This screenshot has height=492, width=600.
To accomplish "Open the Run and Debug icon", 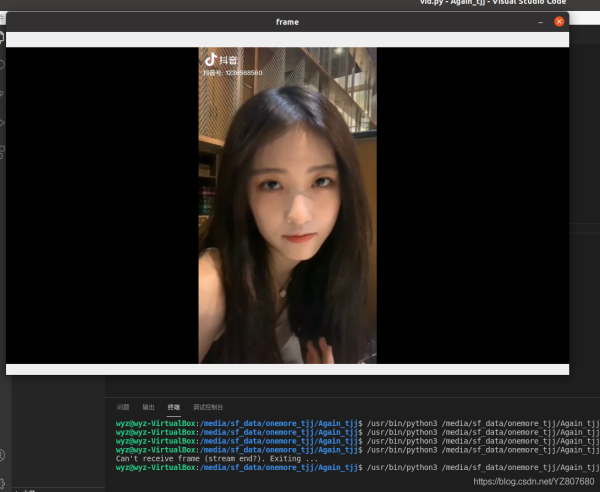I will [3, 123].
